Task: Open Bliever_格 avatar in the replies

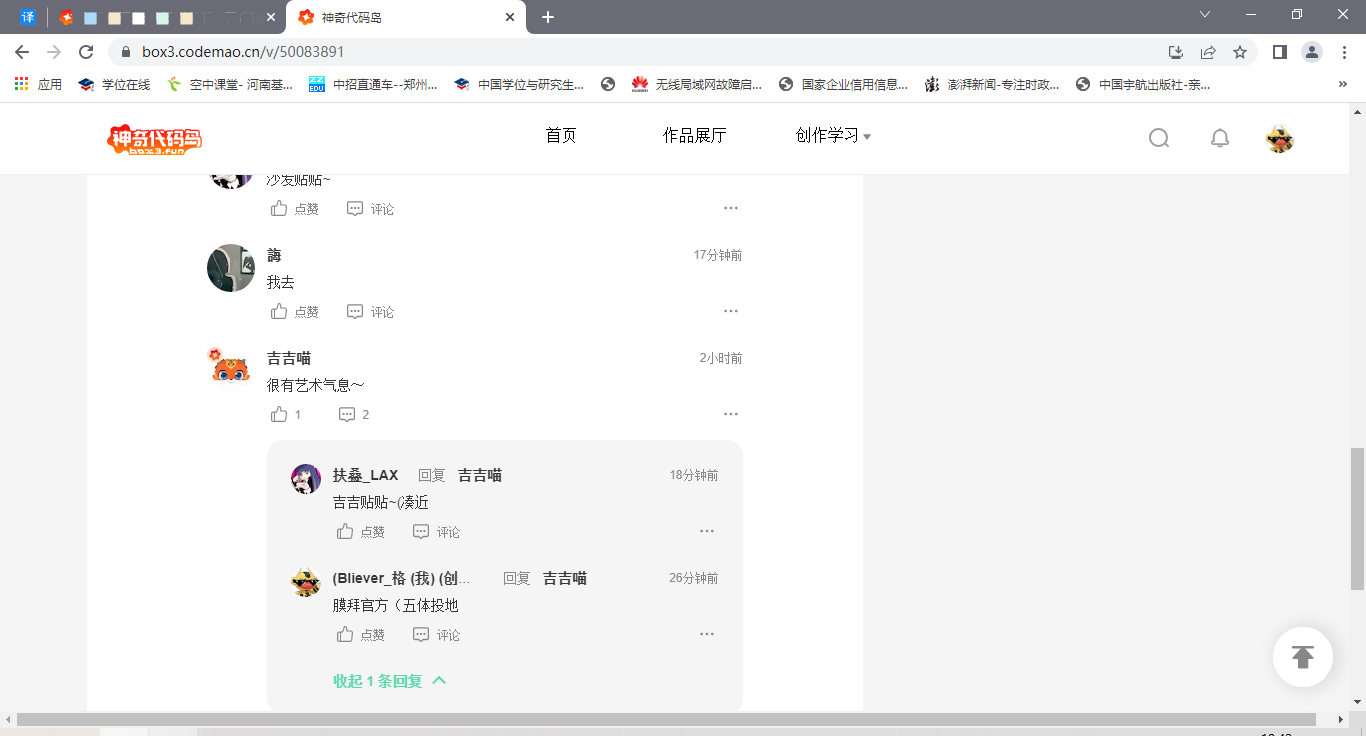Action: [x=306, y=582]
